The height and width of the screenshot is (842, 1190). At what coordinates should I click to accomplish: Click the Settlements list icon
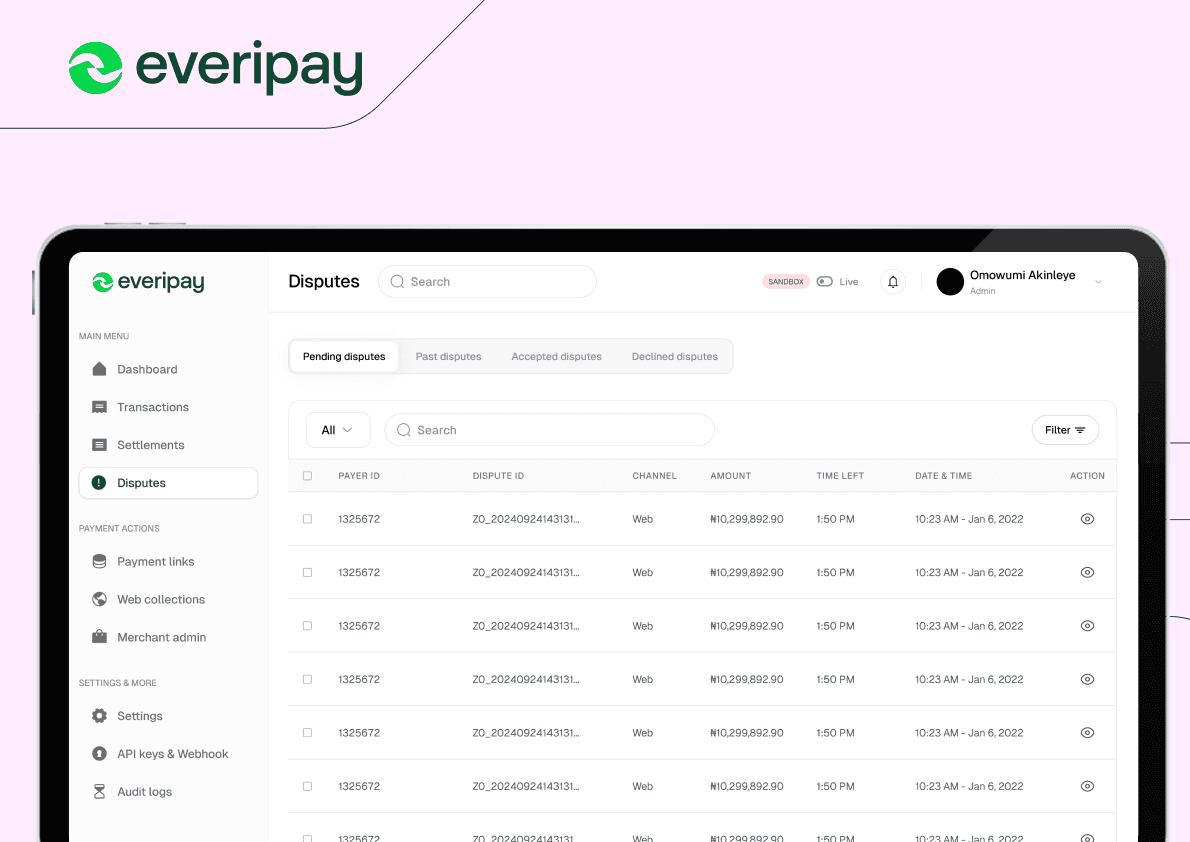coord(99,445)
